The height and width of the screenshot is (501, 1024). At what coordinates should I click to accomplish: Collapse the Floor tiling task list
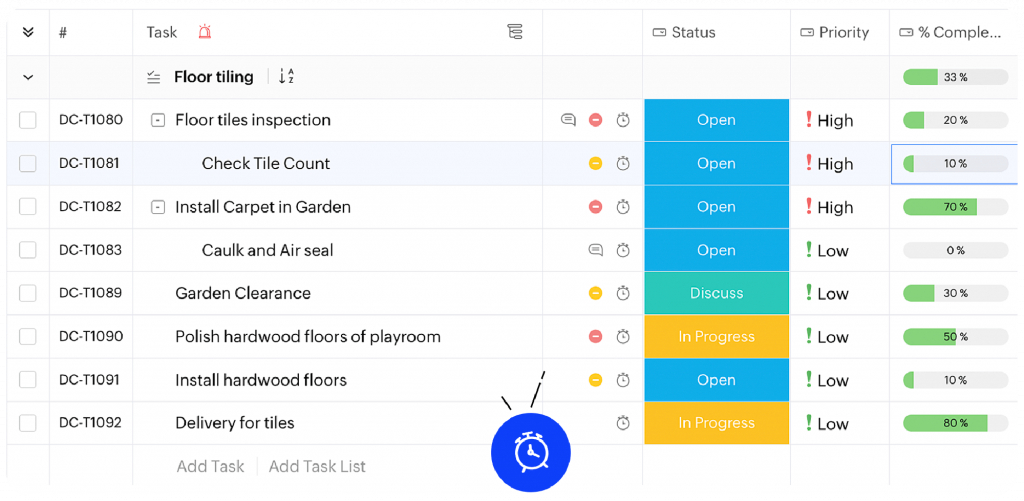click(28, 77)
